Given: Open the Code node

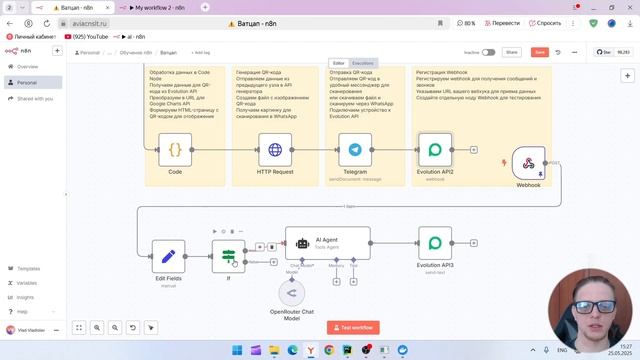Looking at the screenshot, I should (x=175, y=150).
